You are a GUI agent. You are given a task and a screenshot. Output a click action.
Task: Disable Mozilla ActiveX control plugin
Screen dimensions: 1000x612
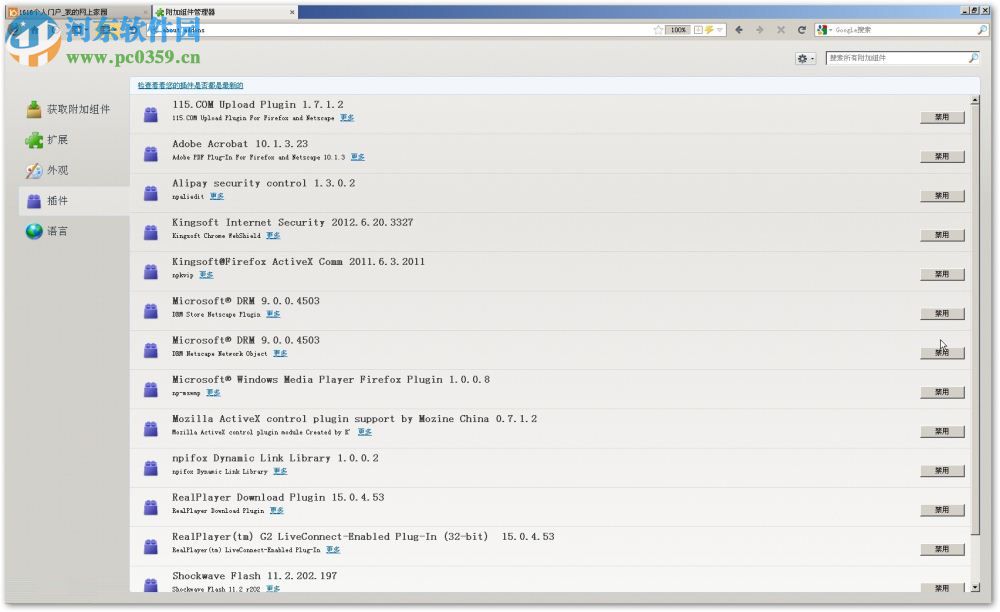tap(942, 432)
